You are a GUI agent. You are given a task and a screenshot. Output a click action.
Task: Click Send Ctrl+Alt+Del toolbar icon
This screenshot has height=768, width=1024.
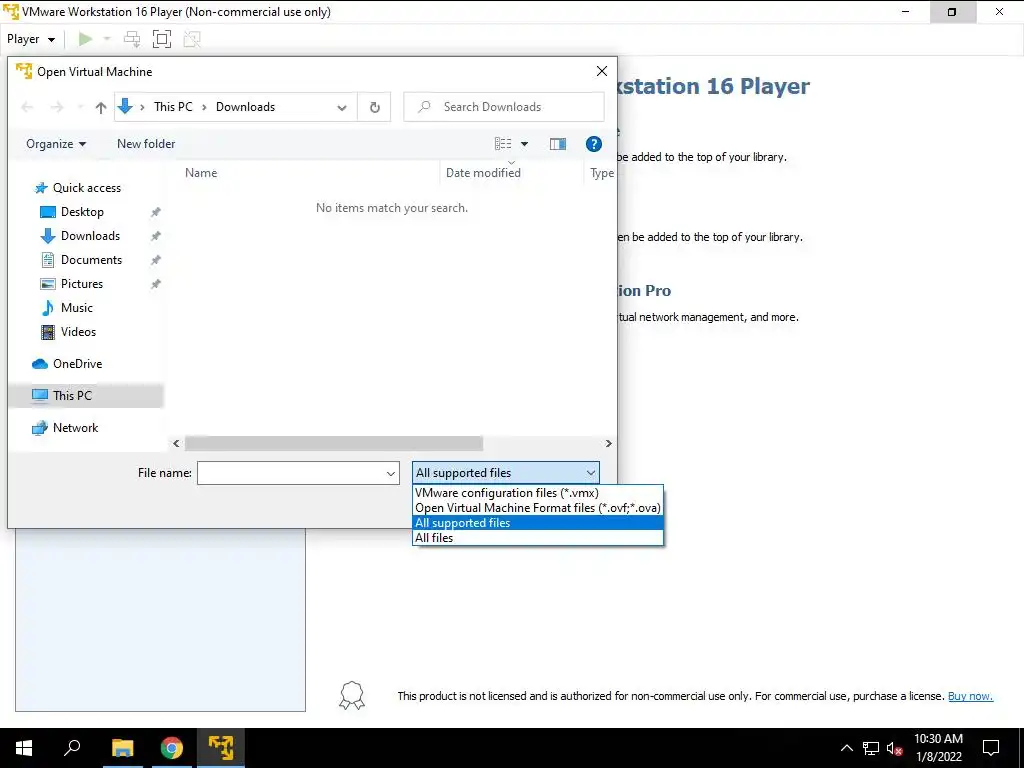(132, 39)
